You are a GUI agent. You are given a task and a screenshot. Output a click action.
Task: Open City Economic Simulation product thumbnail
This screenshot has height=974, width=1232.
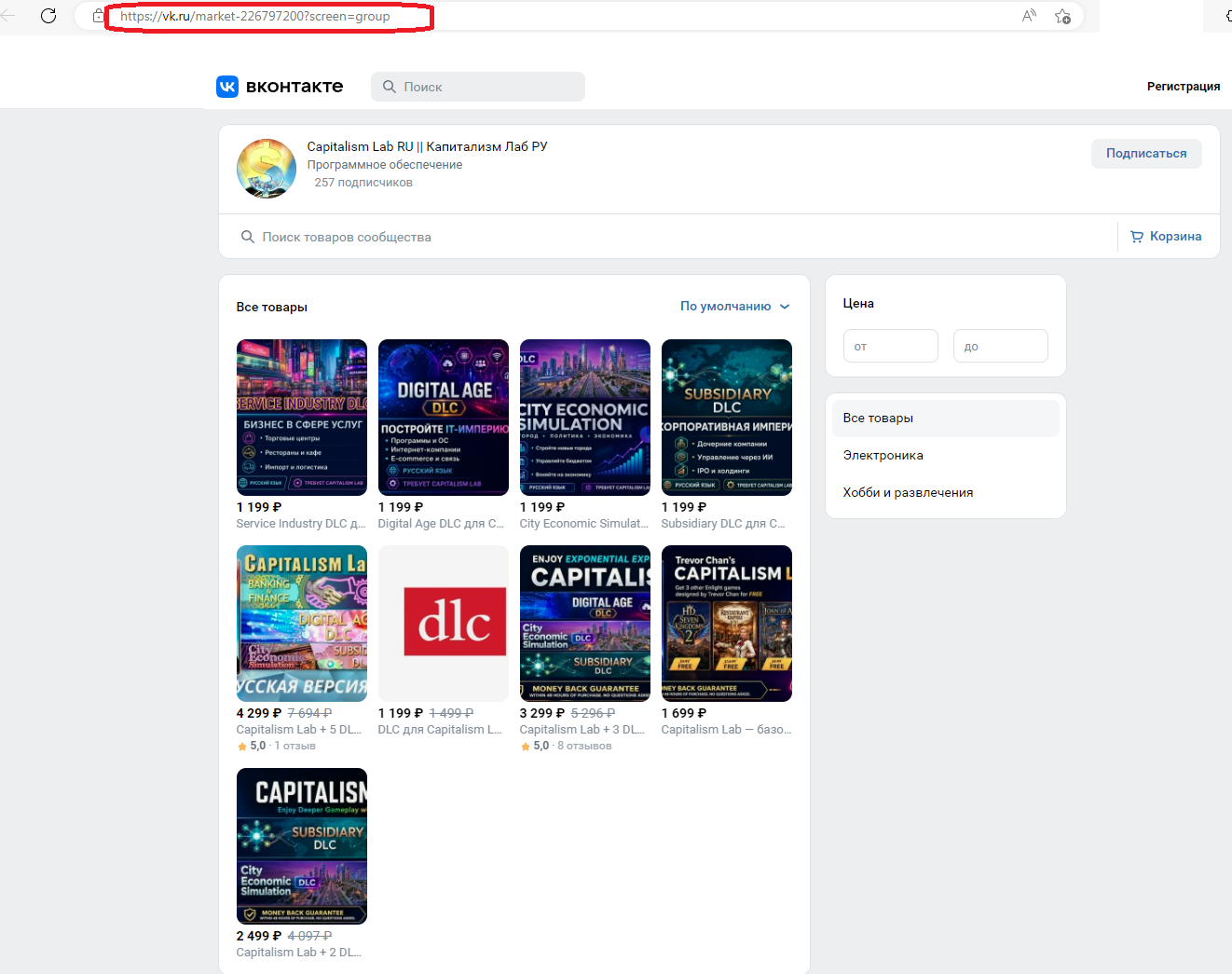coord(585,418)
